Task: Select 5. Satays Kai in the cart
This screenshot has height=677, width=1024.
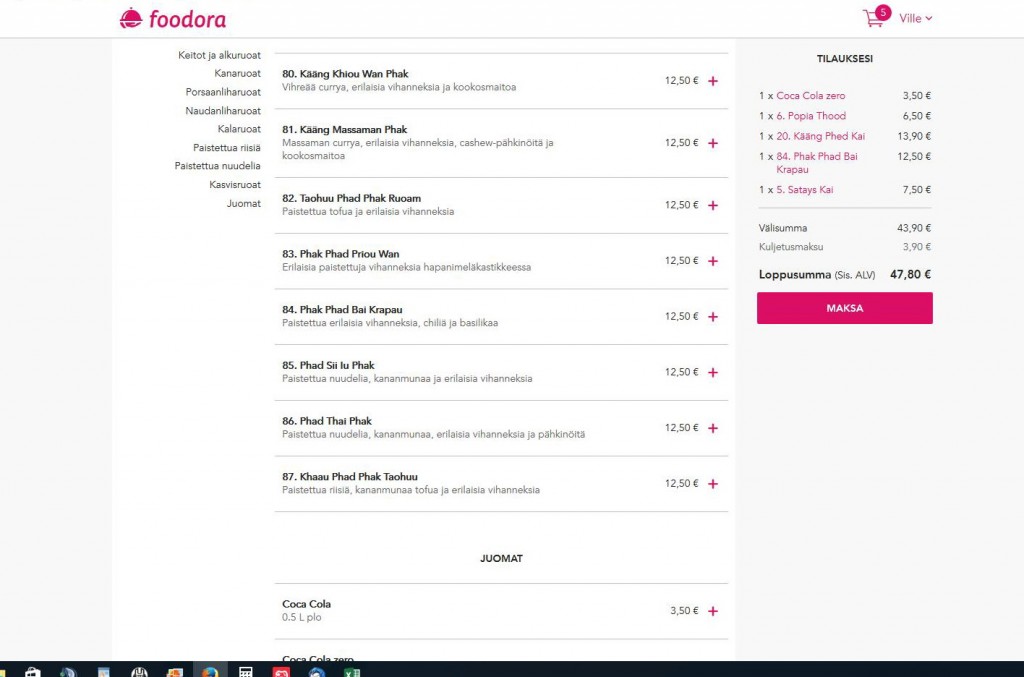Action: (804, 190)
